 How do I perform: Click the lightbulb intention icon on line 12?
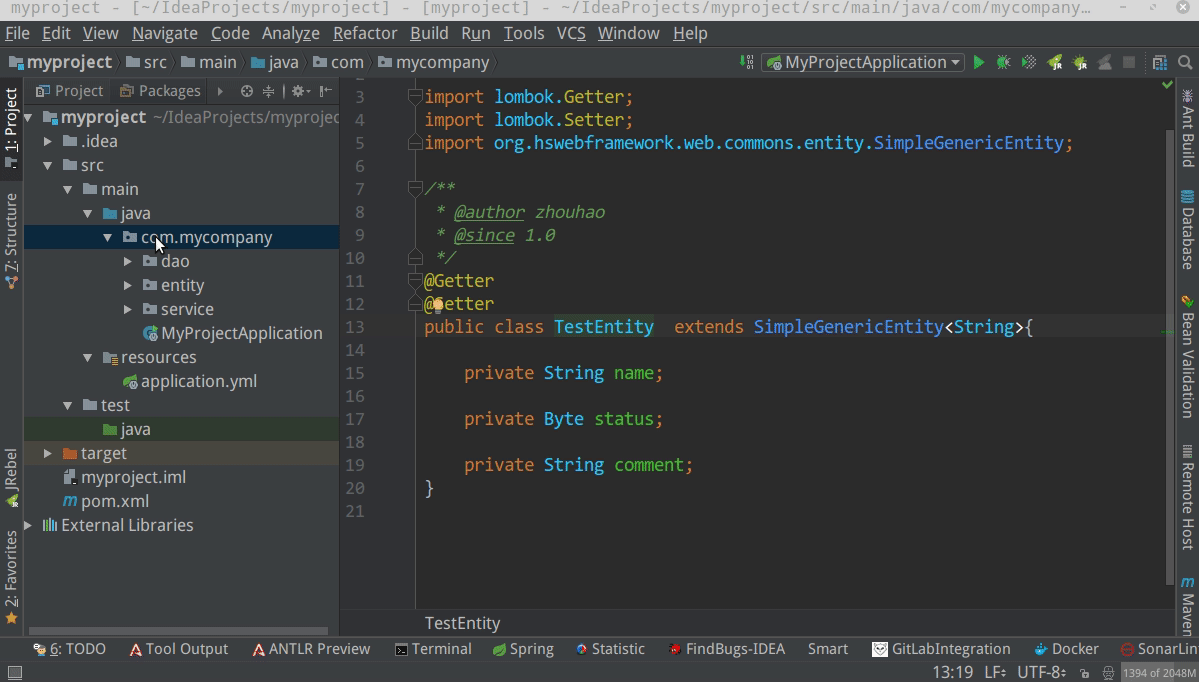[x=437, y=305]
